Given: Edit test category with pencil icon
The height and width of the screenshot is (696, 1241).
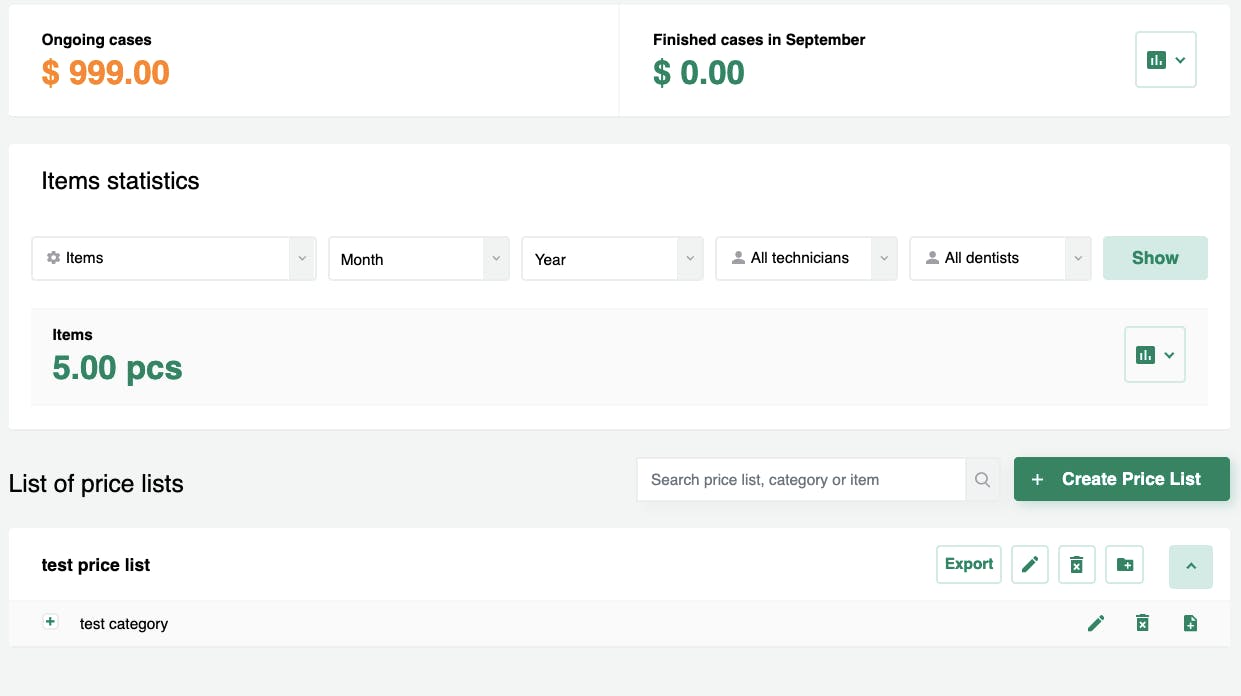Looking at the screenshot, I should pyautogui.click(x=1096, y=624).
